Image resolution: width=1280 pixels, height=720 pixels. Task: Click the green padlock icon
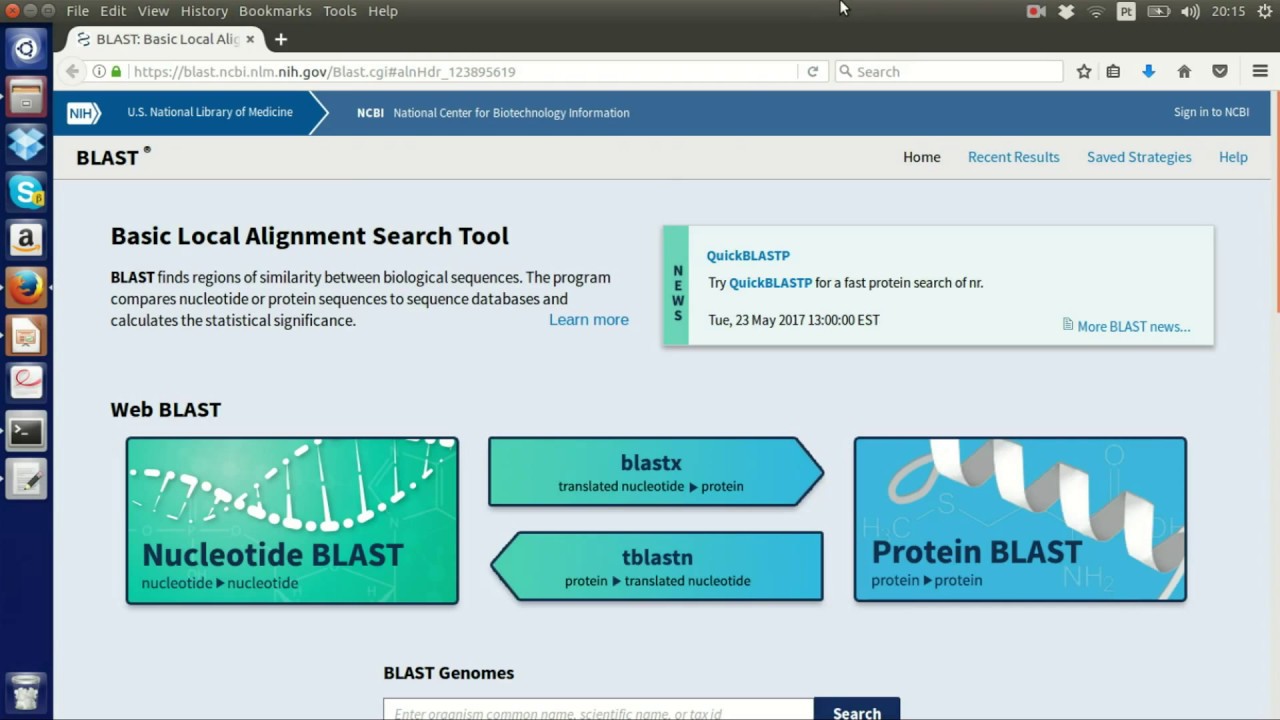click(116, 72)
